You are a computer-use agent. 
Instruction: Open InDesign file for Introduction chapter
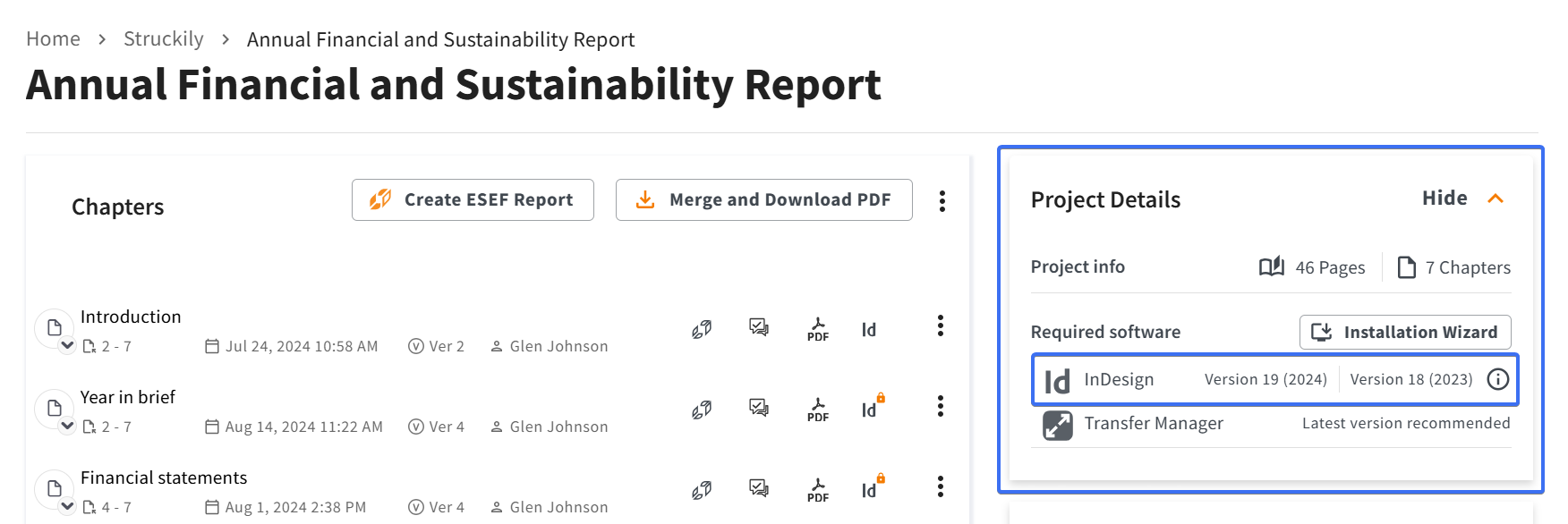tap(868, 330)
